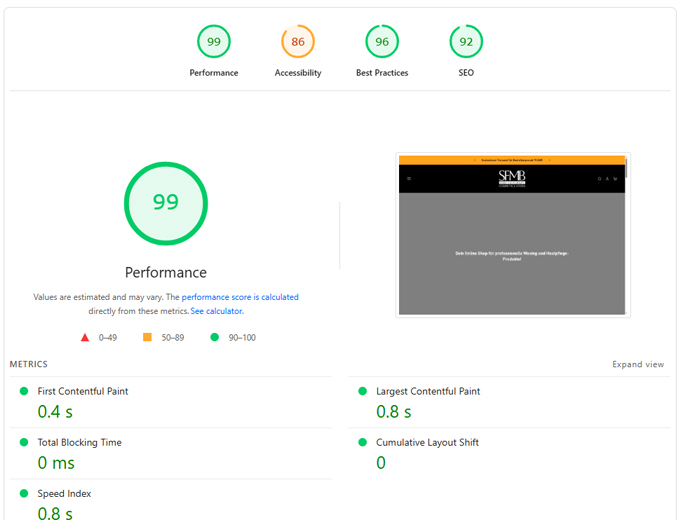Viewport: 680px width, 520px height.
Task: Click the Accessibility score gauge 86
Action: (x=298, y=42)
